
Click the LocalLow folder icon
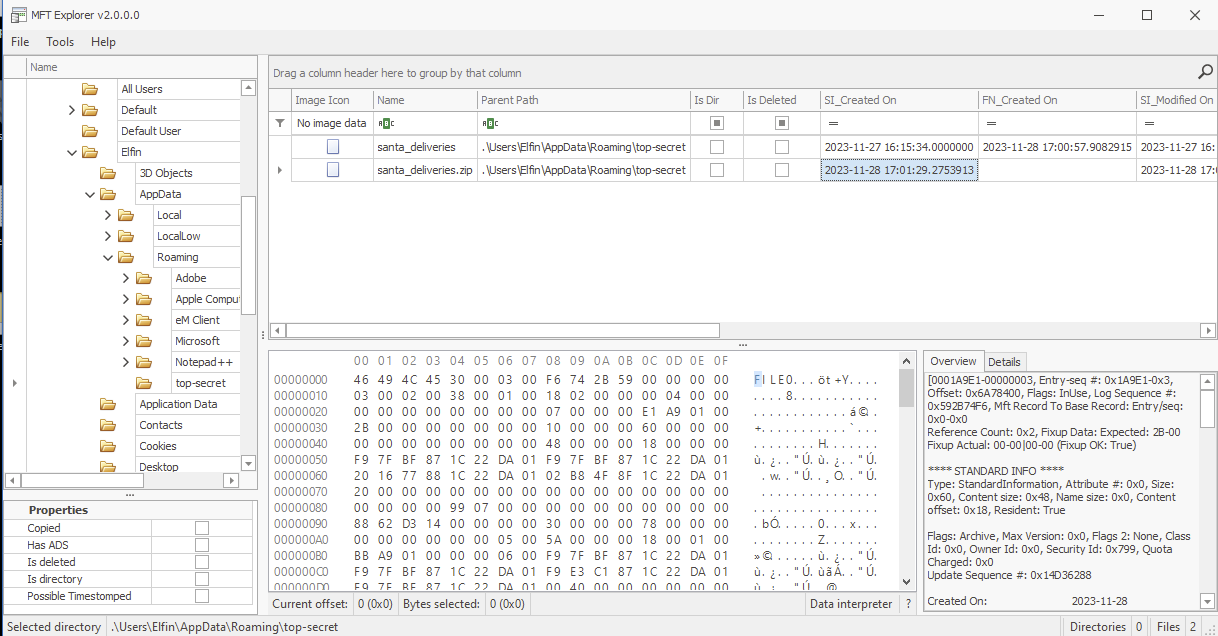point(126,236)
